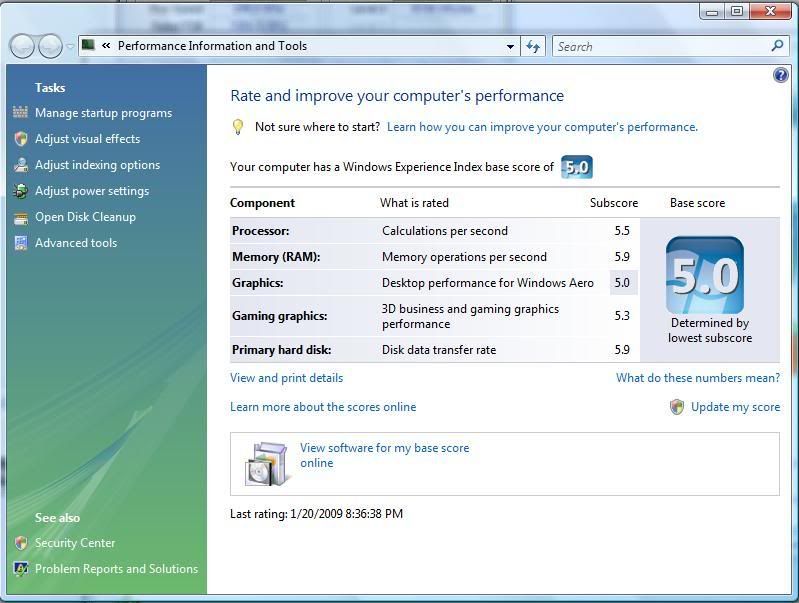Maximize the Performance Information window
The image size is (799, 603).
point(737,11)
